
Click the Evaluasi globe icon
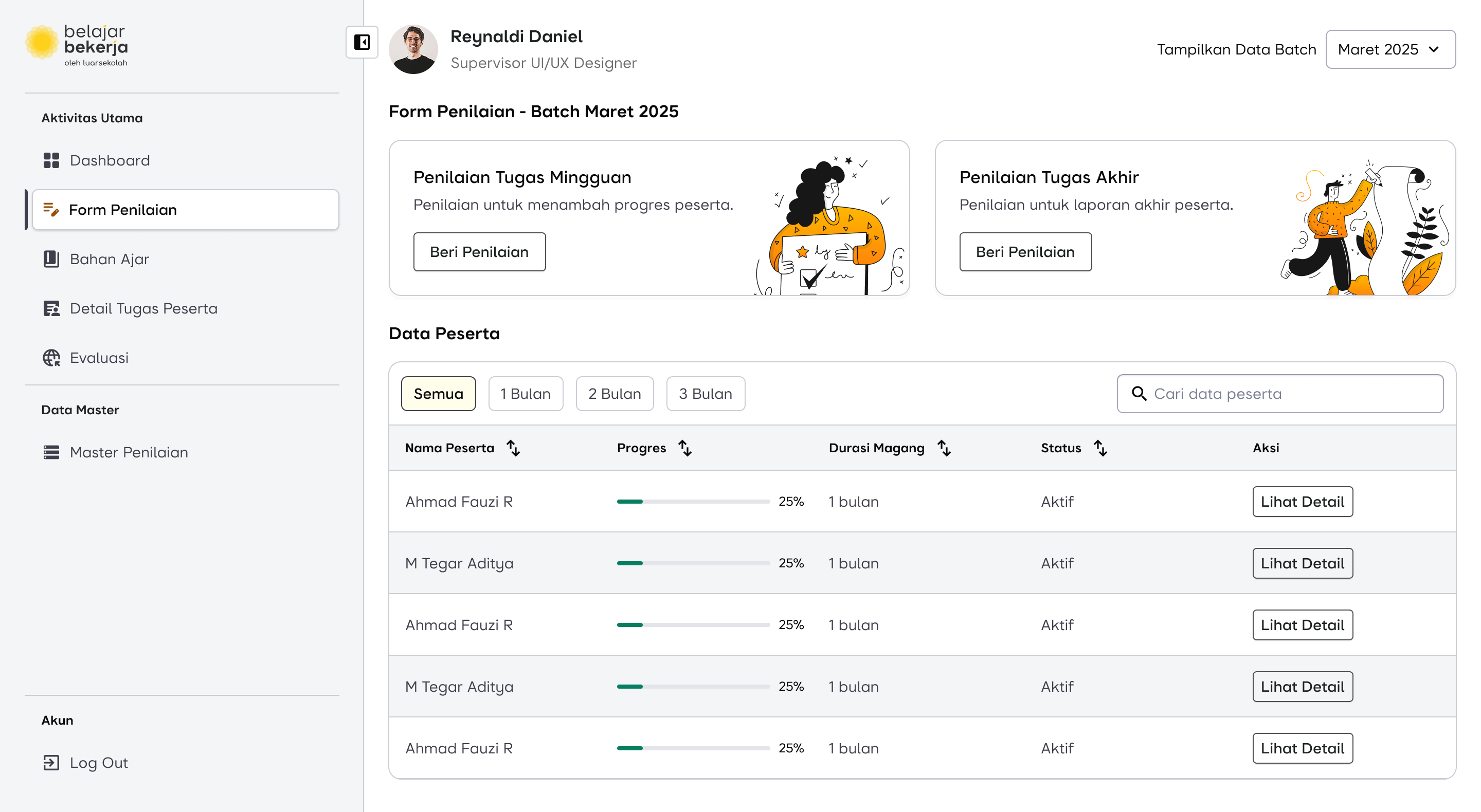[x=51, y=358]
